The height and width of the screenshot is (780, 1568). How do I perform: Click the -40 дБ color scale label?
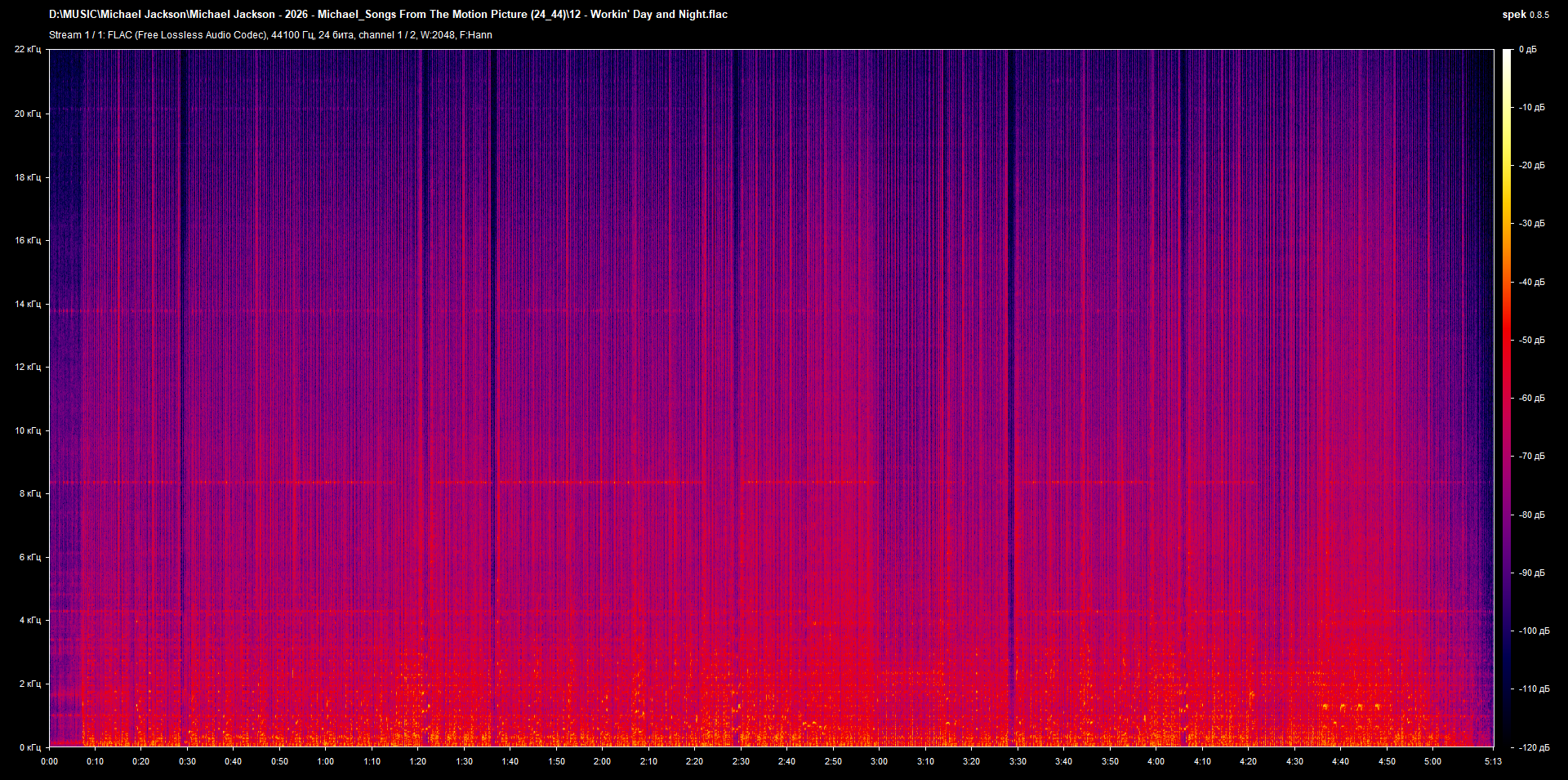click(x=1531, y=282)
